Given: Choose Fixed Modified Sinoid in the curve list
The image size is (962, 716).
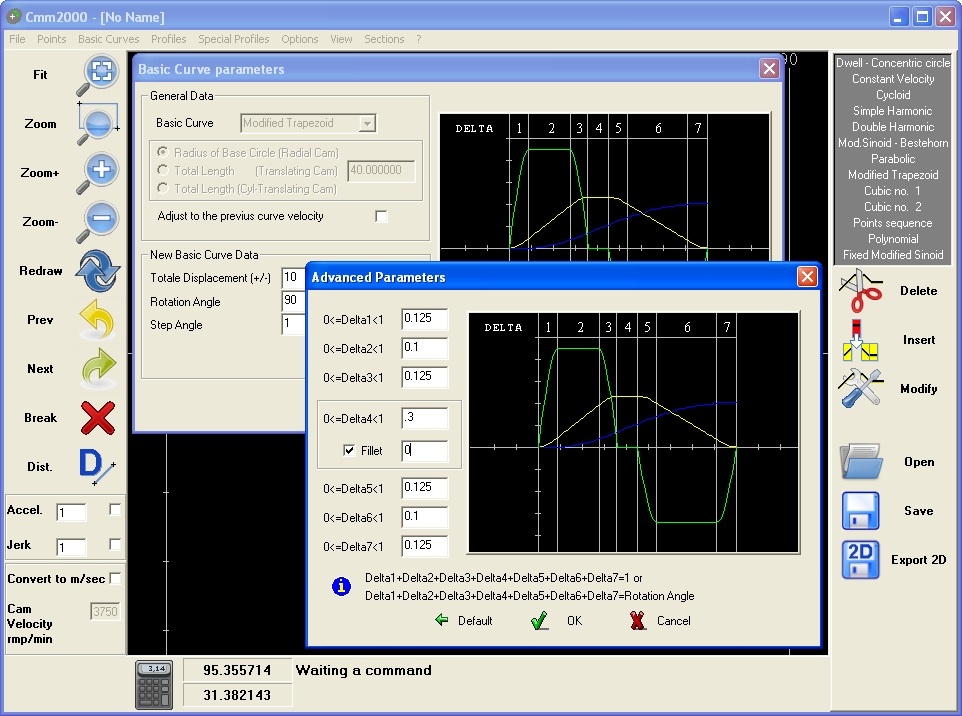Looking at the screenshot, I should click(x=893, y=255).
